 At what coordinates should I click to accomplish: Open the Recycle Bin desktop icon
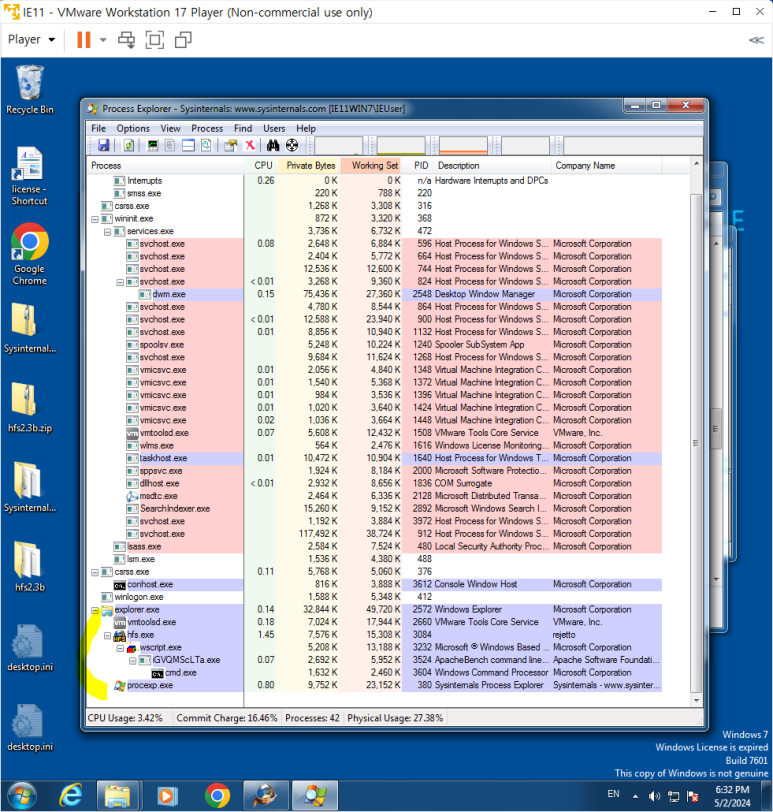coord(30,89)
